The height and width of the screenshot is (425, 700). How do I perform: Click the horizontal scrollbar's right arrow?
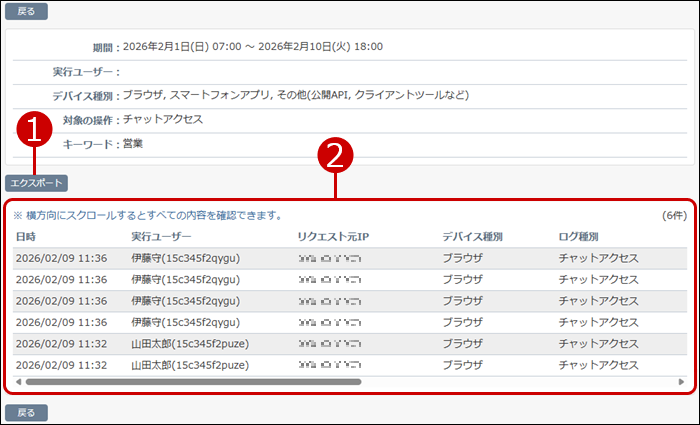[x=682, y=382]
